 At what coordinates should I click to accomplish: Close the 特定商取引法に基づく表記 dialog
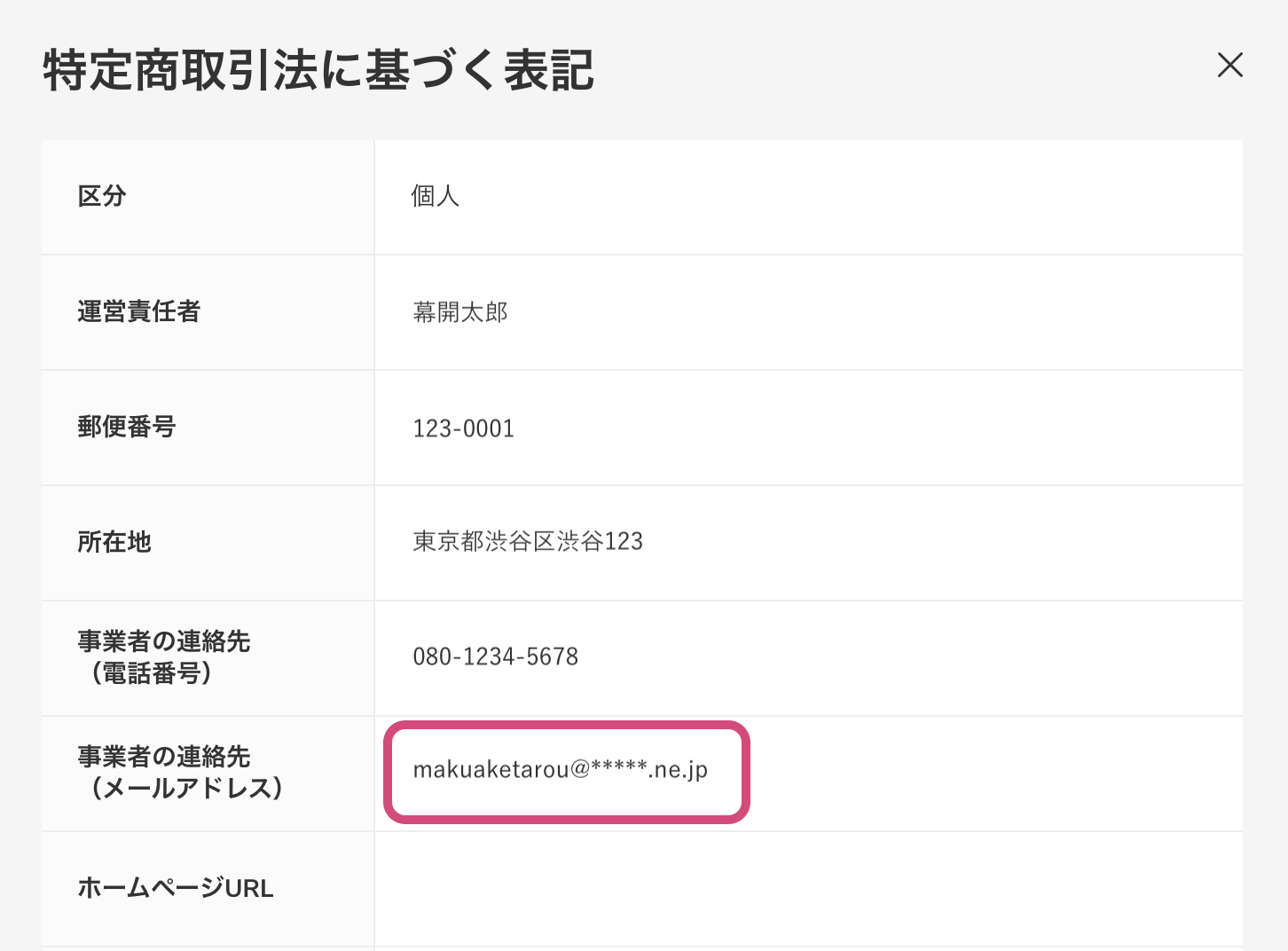pyautogui.click(x=1229, y=65)
